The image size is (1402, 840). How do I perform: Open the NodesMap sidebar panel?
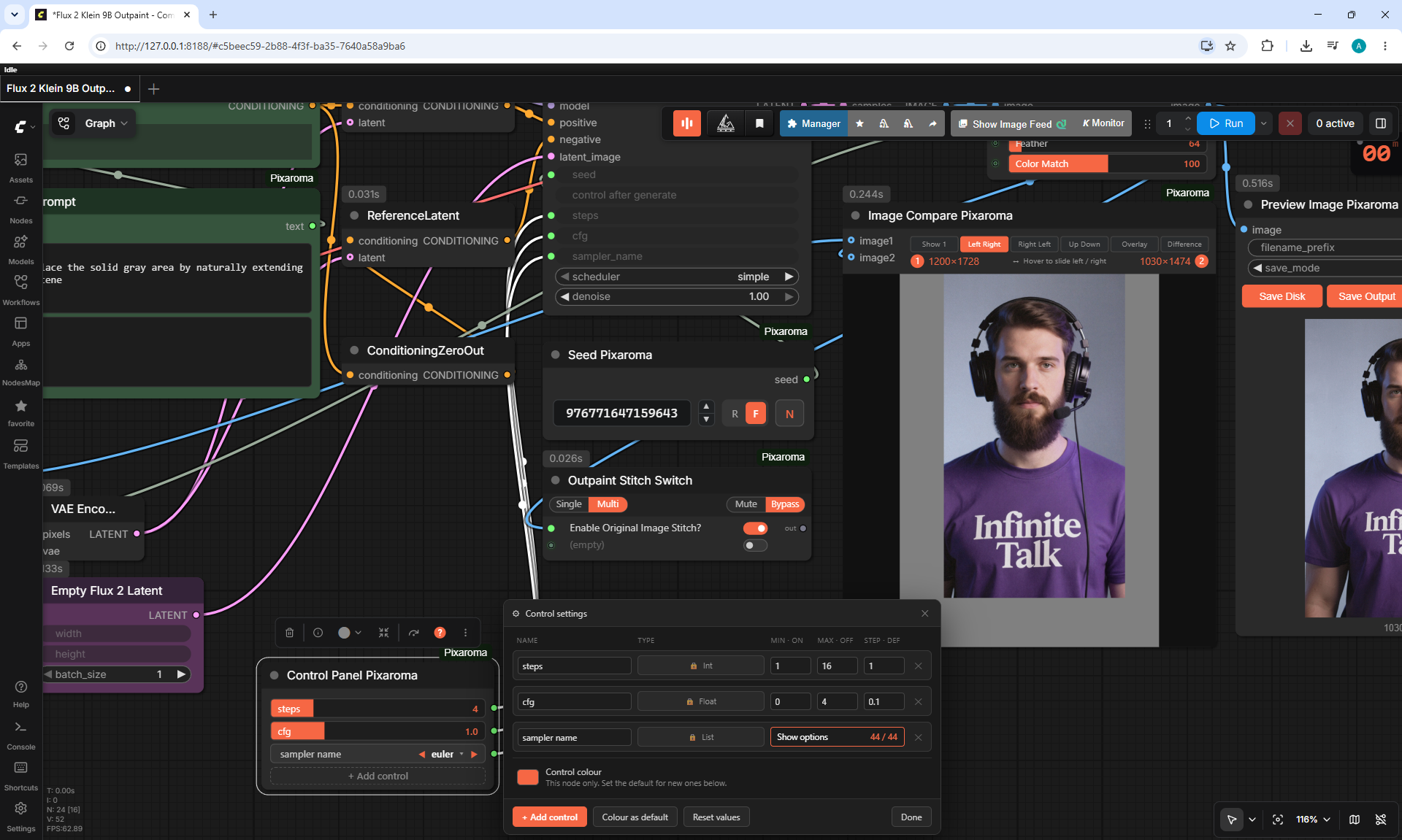[x=20, y=371]
